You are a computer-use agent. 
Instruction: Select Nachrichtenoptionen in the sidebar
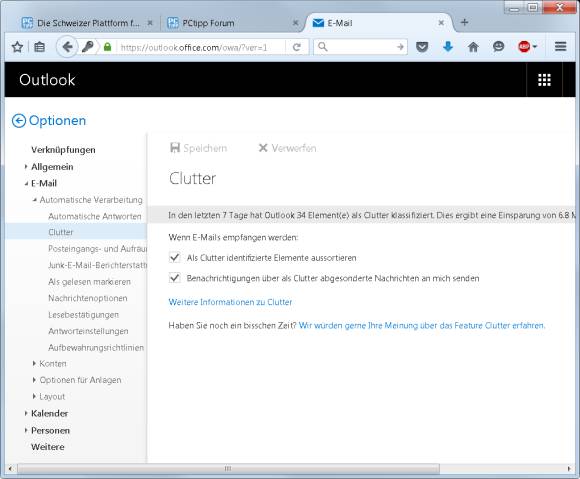(88, 298)
